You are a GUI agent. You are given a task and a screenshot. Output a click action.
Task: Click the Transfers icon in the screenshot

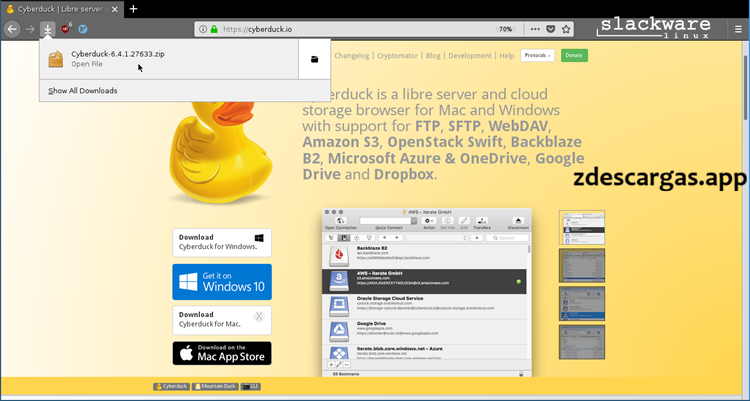pos(482,221)
